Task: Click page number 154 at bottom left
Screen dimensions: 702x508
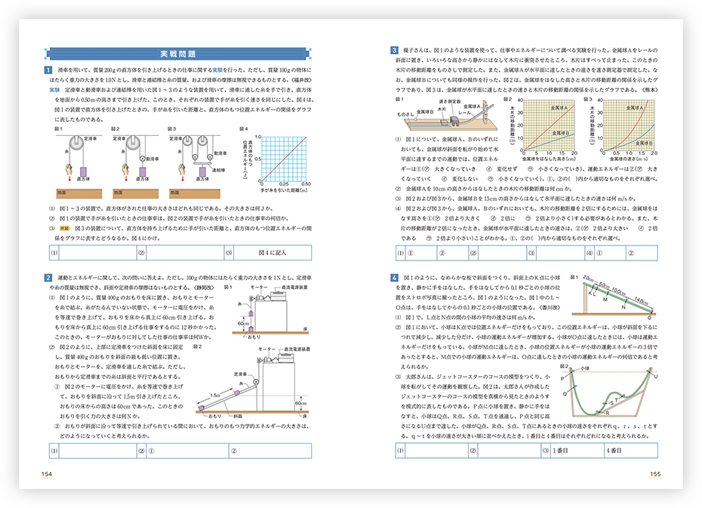Action: [x=46, y=474]
